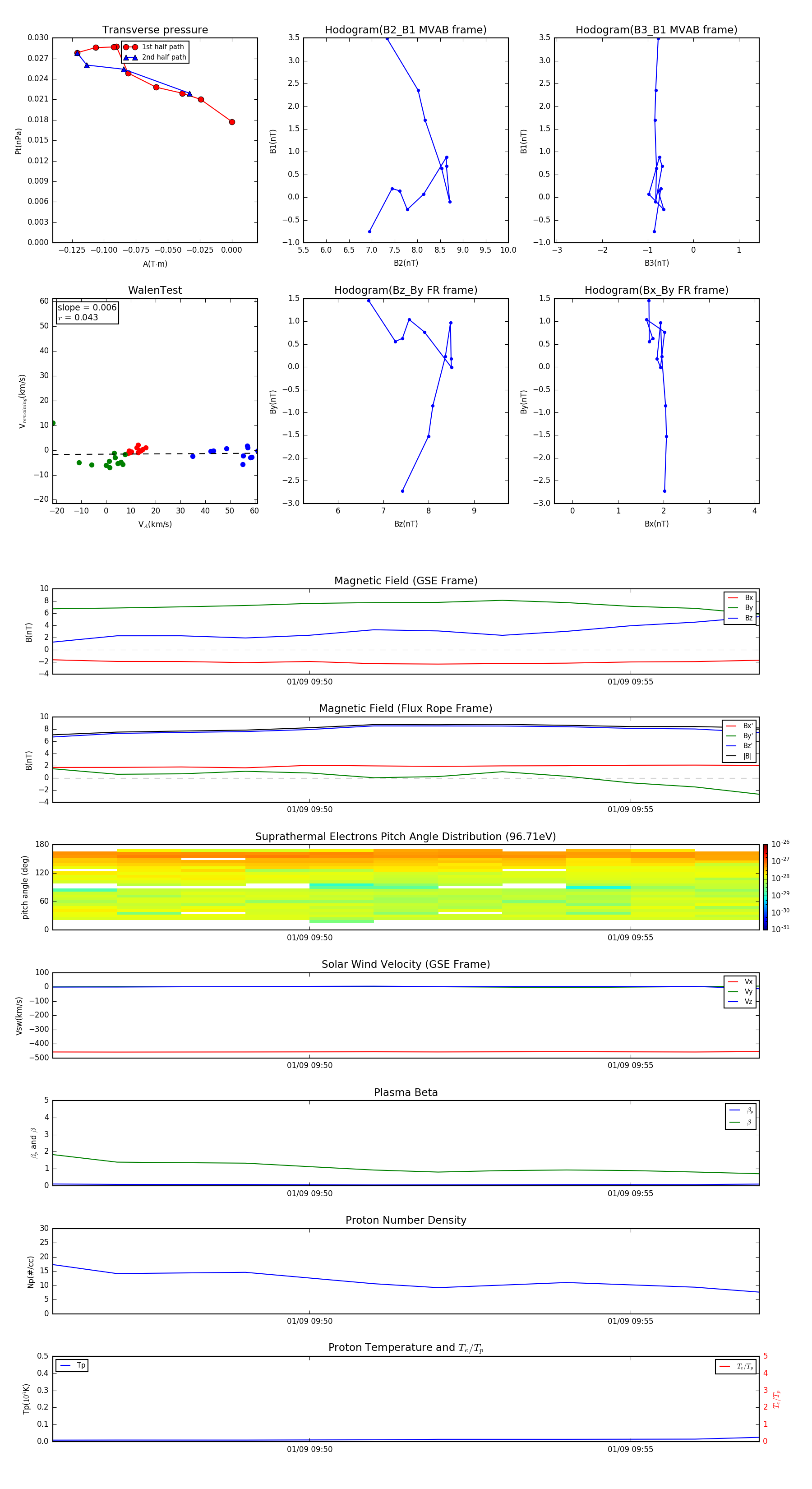812x1489 pixels.
Task: Select the 'V_A(km/s)' x-axis label
Action: coord(155,524)
